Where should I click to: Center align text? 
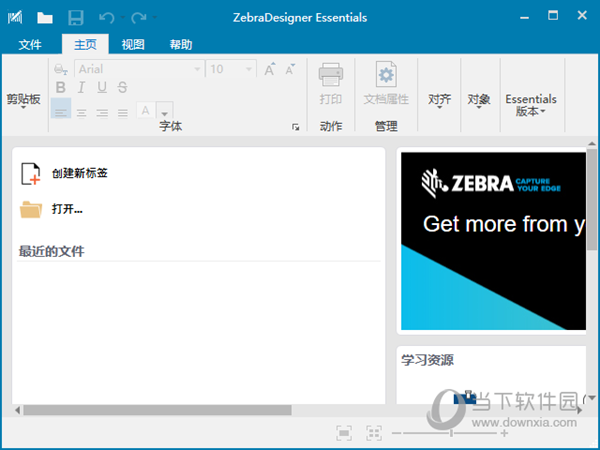[82, 112]
